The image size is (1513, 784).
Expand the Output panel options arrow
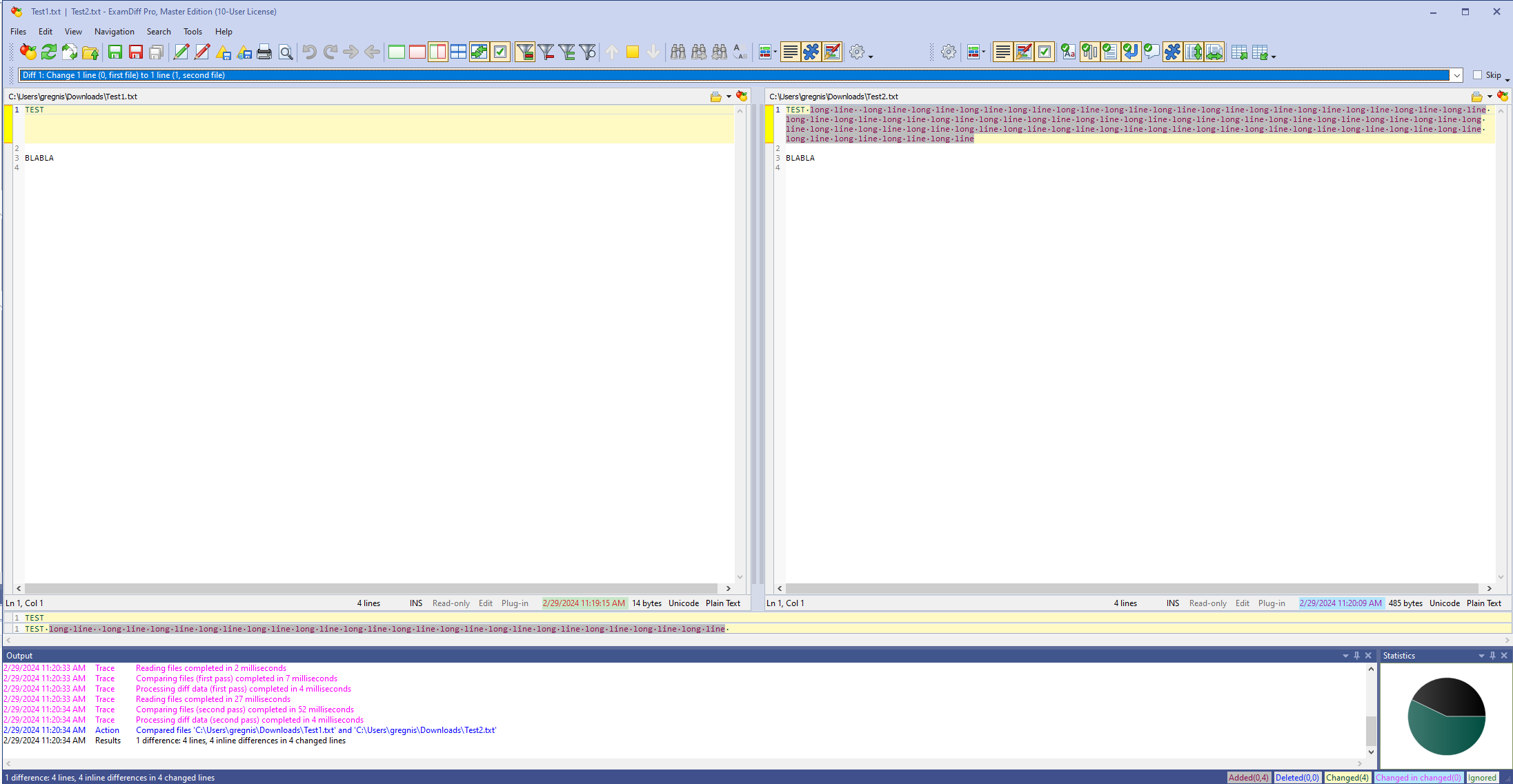1345,656
